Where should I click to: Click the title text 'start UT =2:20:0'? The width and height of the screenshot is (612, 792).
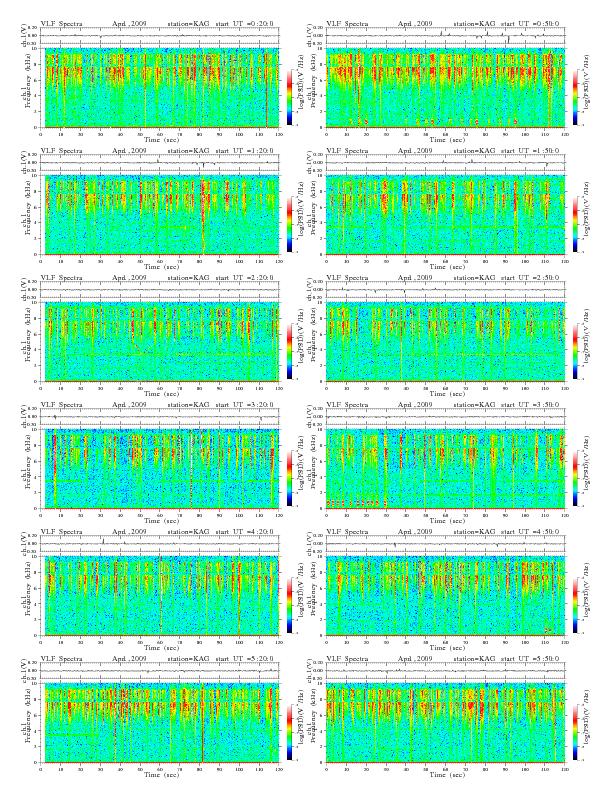244,277
